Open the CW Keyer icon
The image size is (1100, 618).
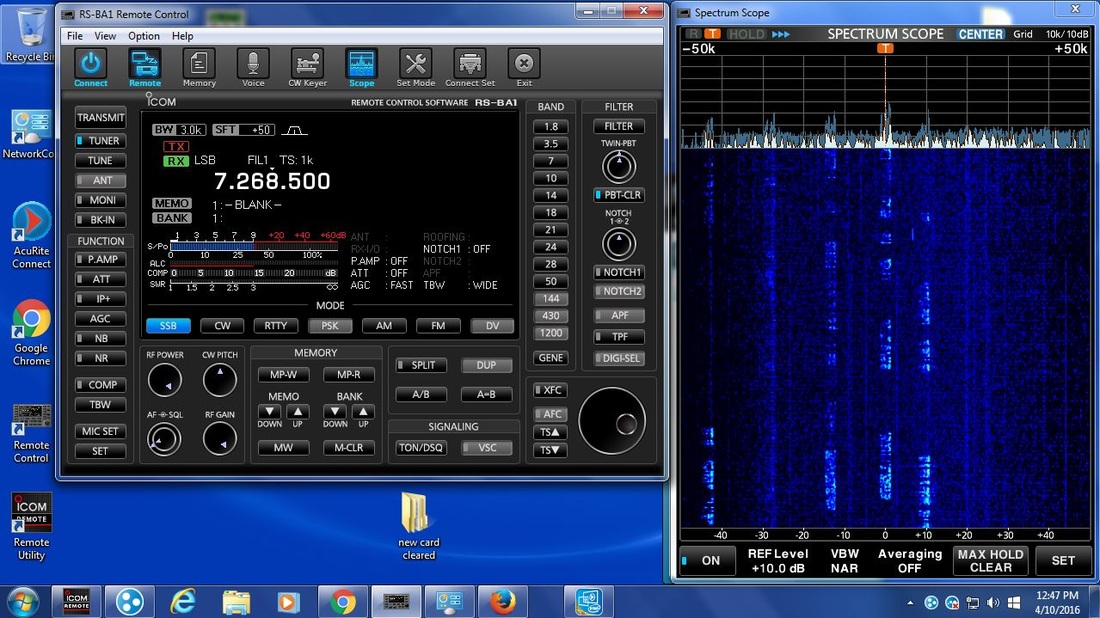click(x=307, y=67)
